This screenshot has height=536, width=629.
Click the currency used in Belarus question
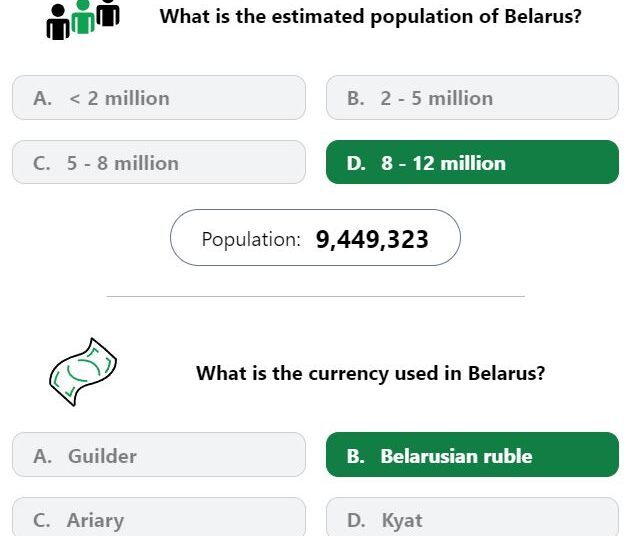click(371, 373)
